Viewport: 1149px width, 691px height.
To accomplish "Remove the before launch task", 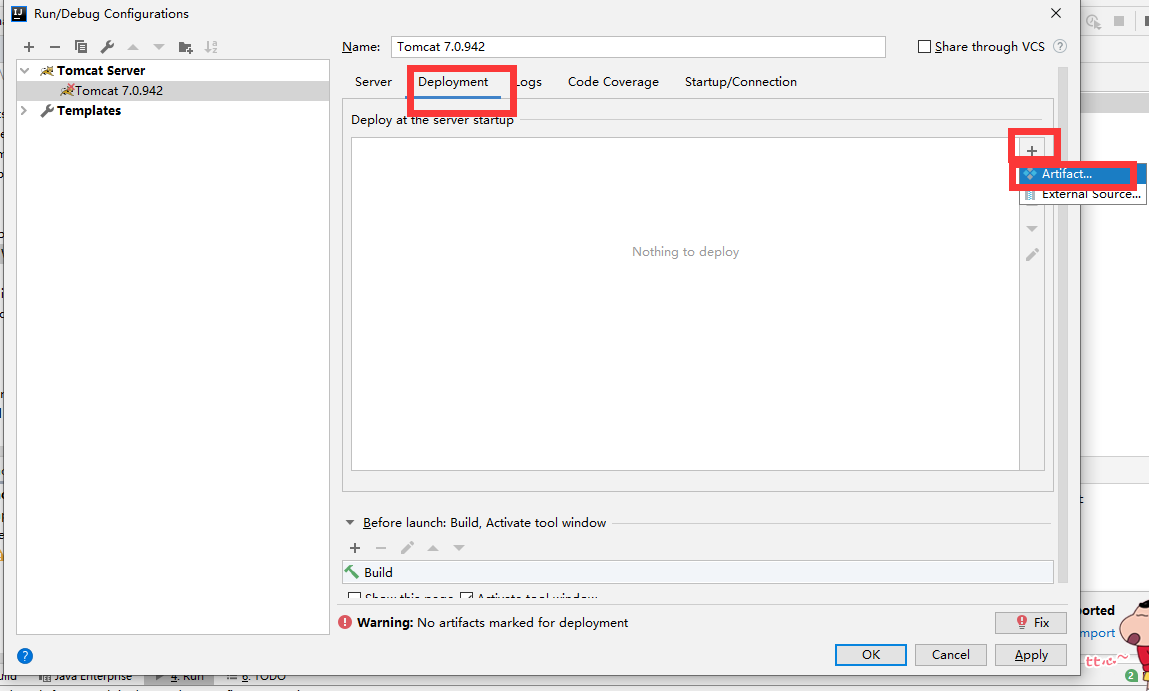I will pos(380,548).
